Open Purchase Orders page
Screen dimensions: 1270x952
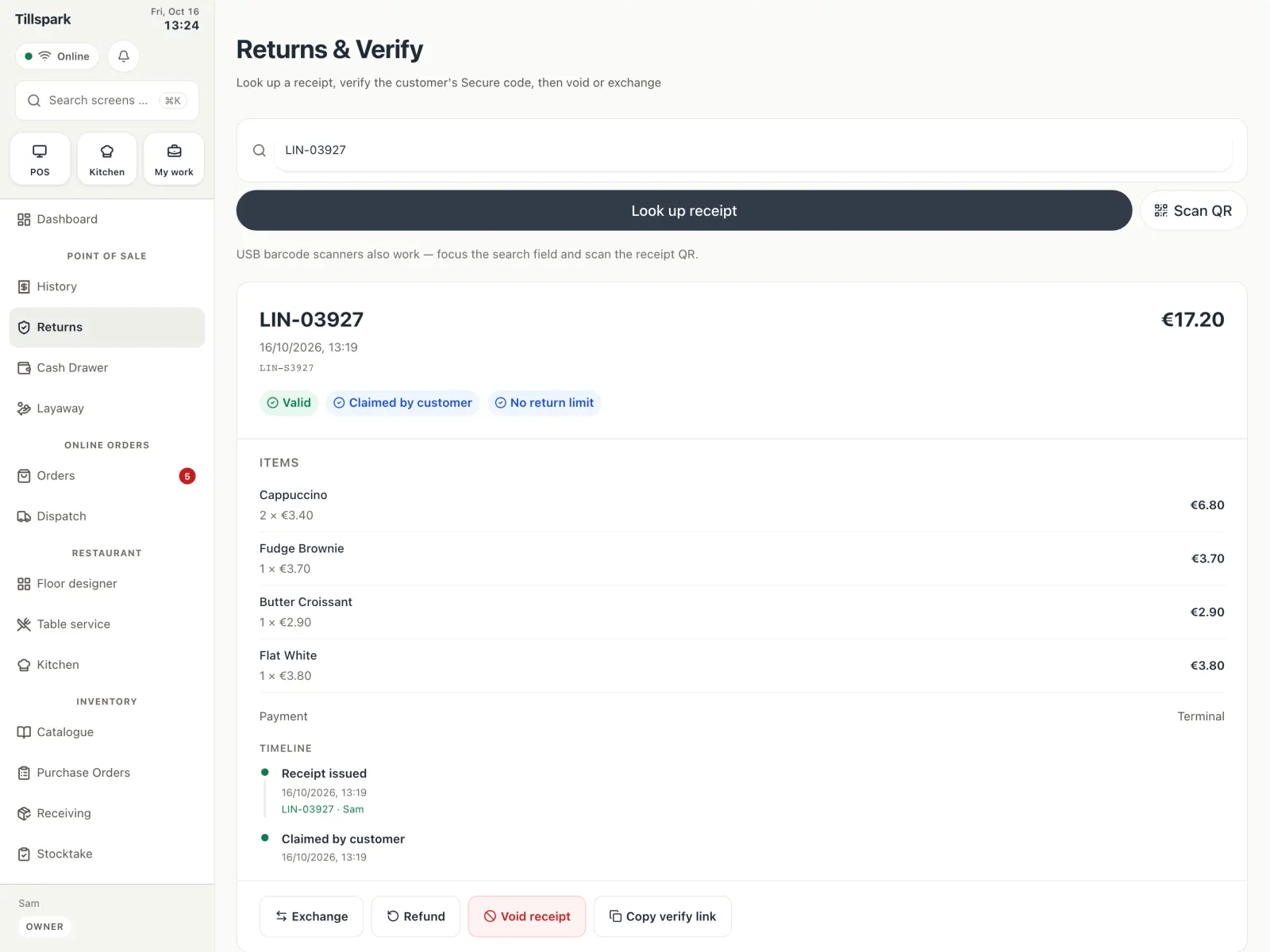pyautogui.click(x=107, y=772)
